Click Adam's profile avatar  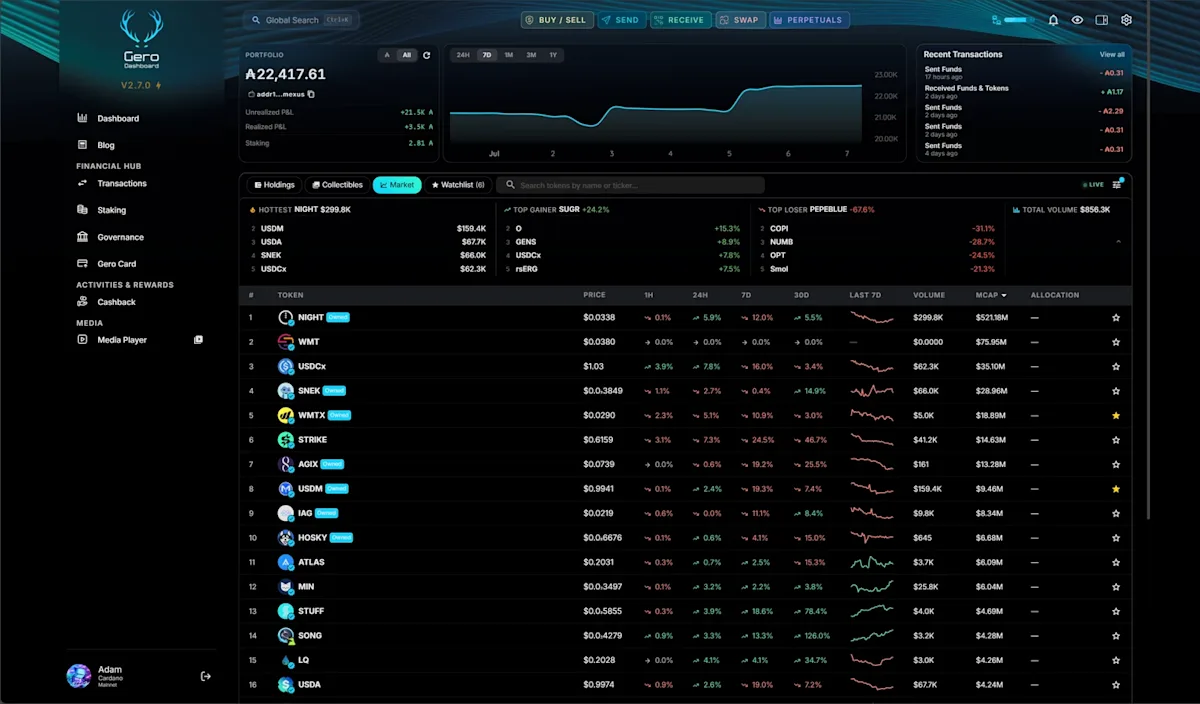[x=79, y=676]
